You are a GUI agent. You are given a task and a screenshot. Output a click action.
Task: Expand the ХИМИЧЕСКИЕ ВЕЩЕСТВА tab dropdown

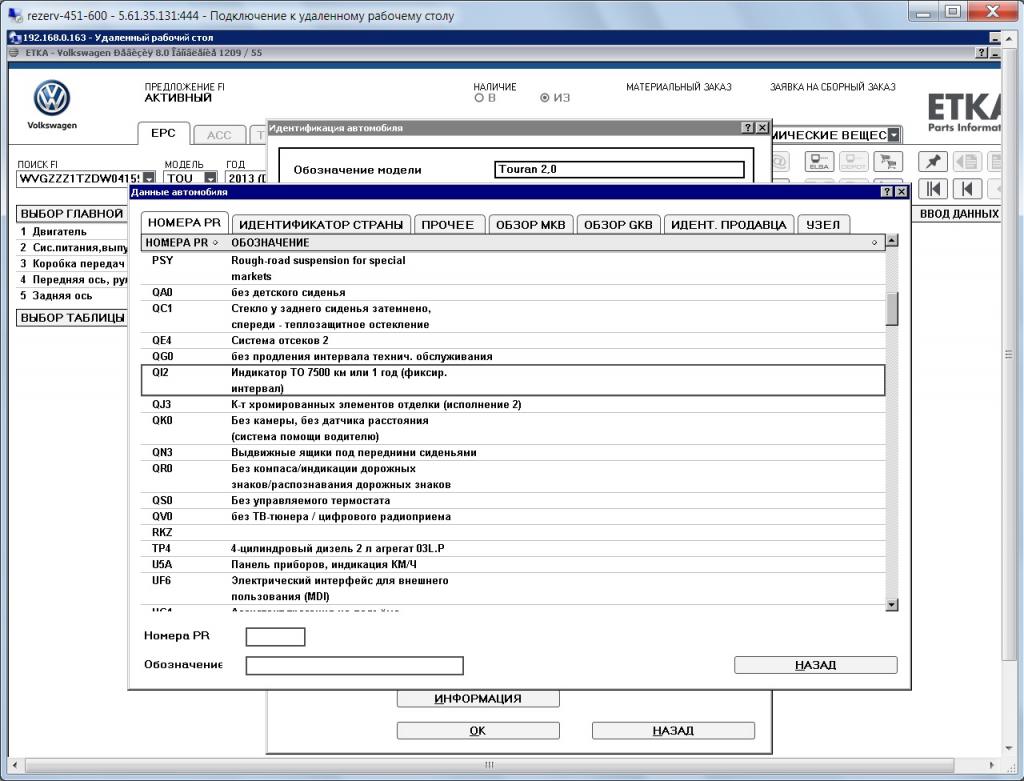coord(894,135)
